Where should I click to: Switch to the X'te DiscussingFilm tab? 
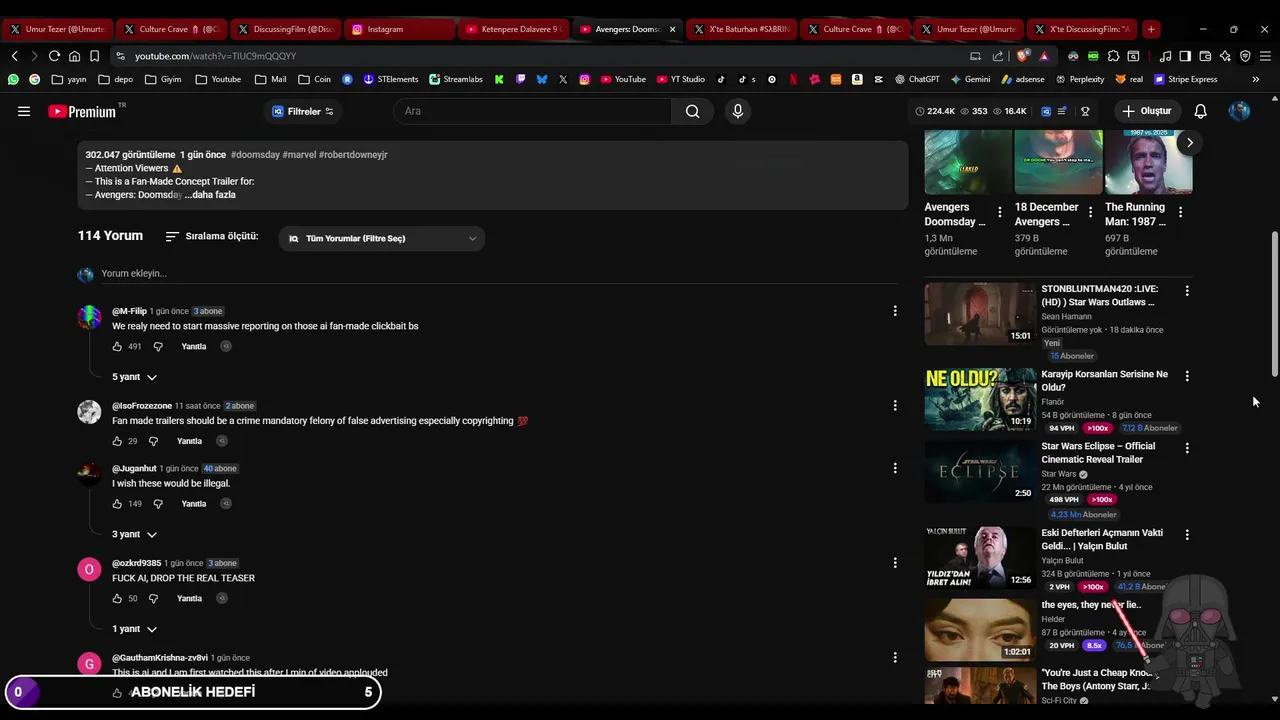pos(1083,29)
